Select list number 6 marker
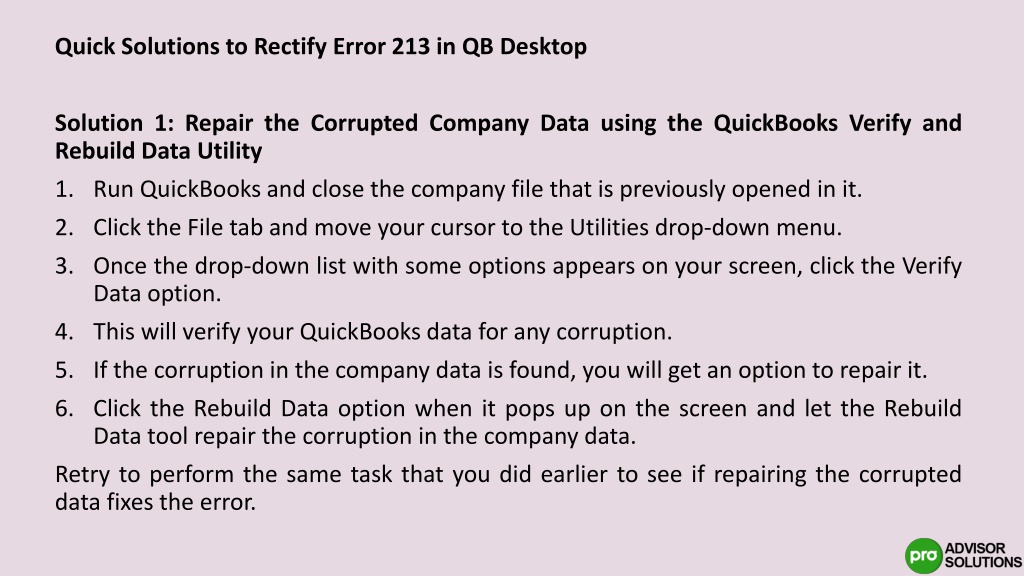 [x=64, y=409]
